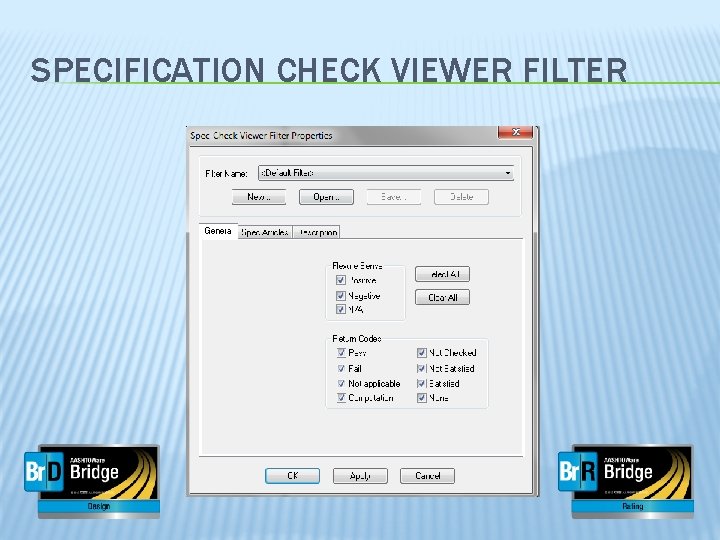Toggle the Satisfied return code checkbox
This screenshot has width=720, height=540.
pyautogui.click(x=422, y=383)
